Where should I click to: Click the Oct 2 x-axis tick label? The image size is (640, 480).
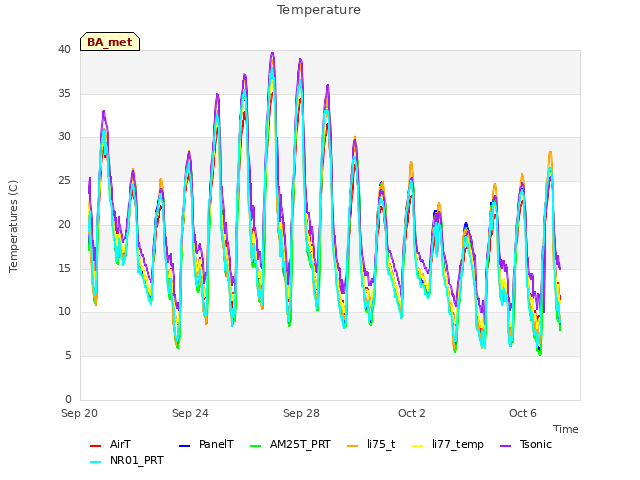pyautogui.click(x=412, y=413)
